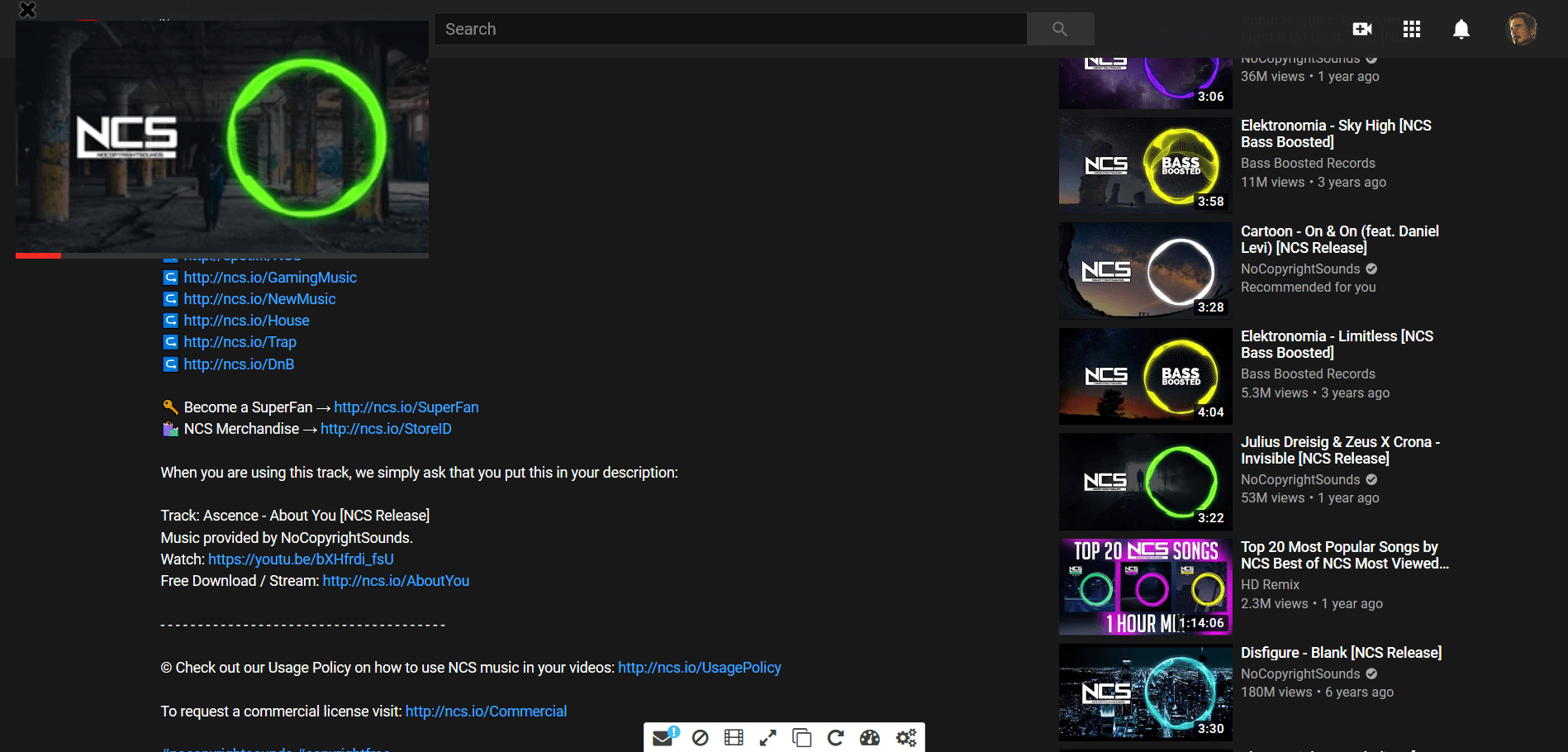Open extension options via the gears icon
This screenshot has width=1568, height=752.
[905, 737]
